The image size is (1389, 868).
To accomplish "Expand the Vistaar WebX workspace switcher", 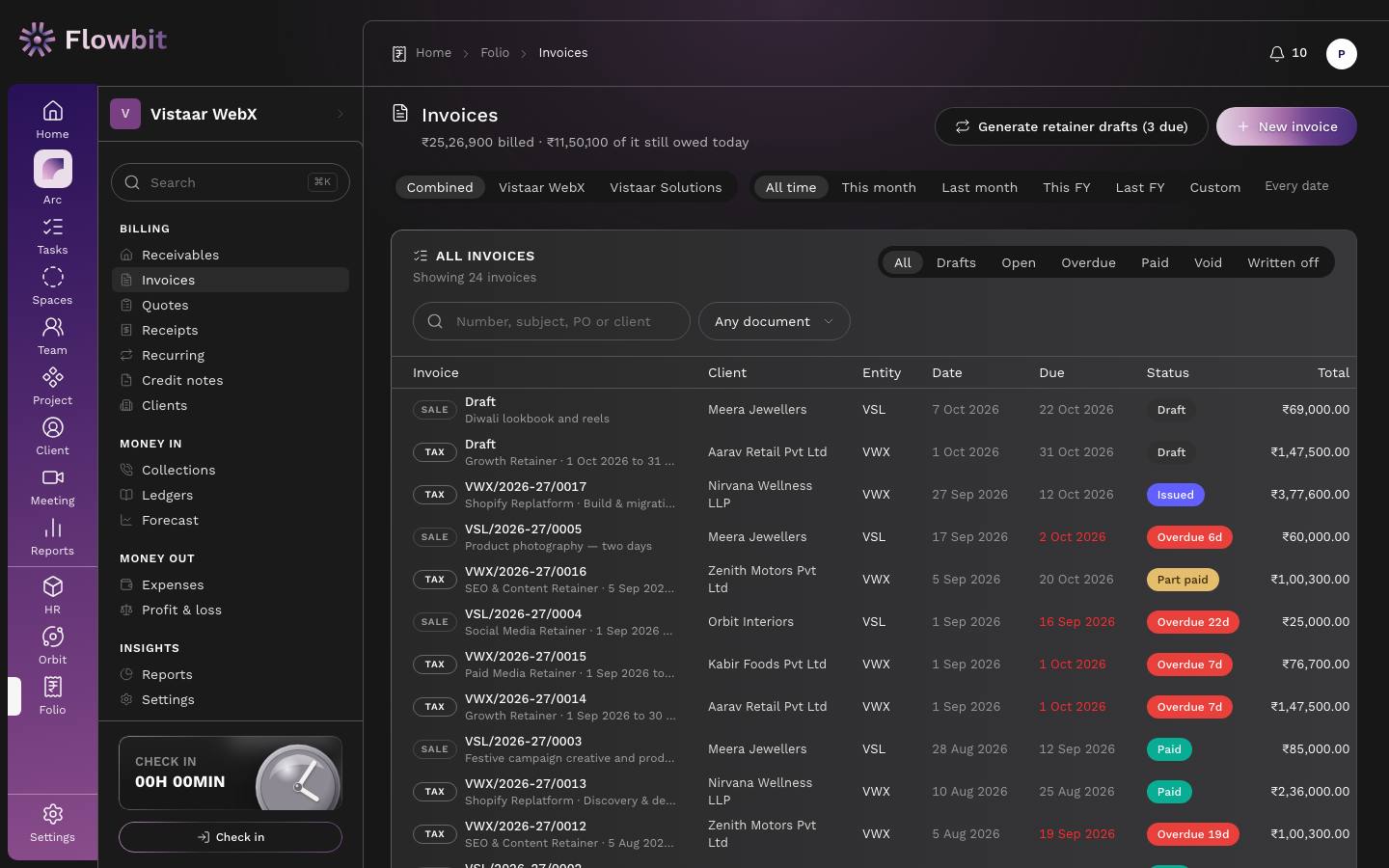I will point(231,114).
